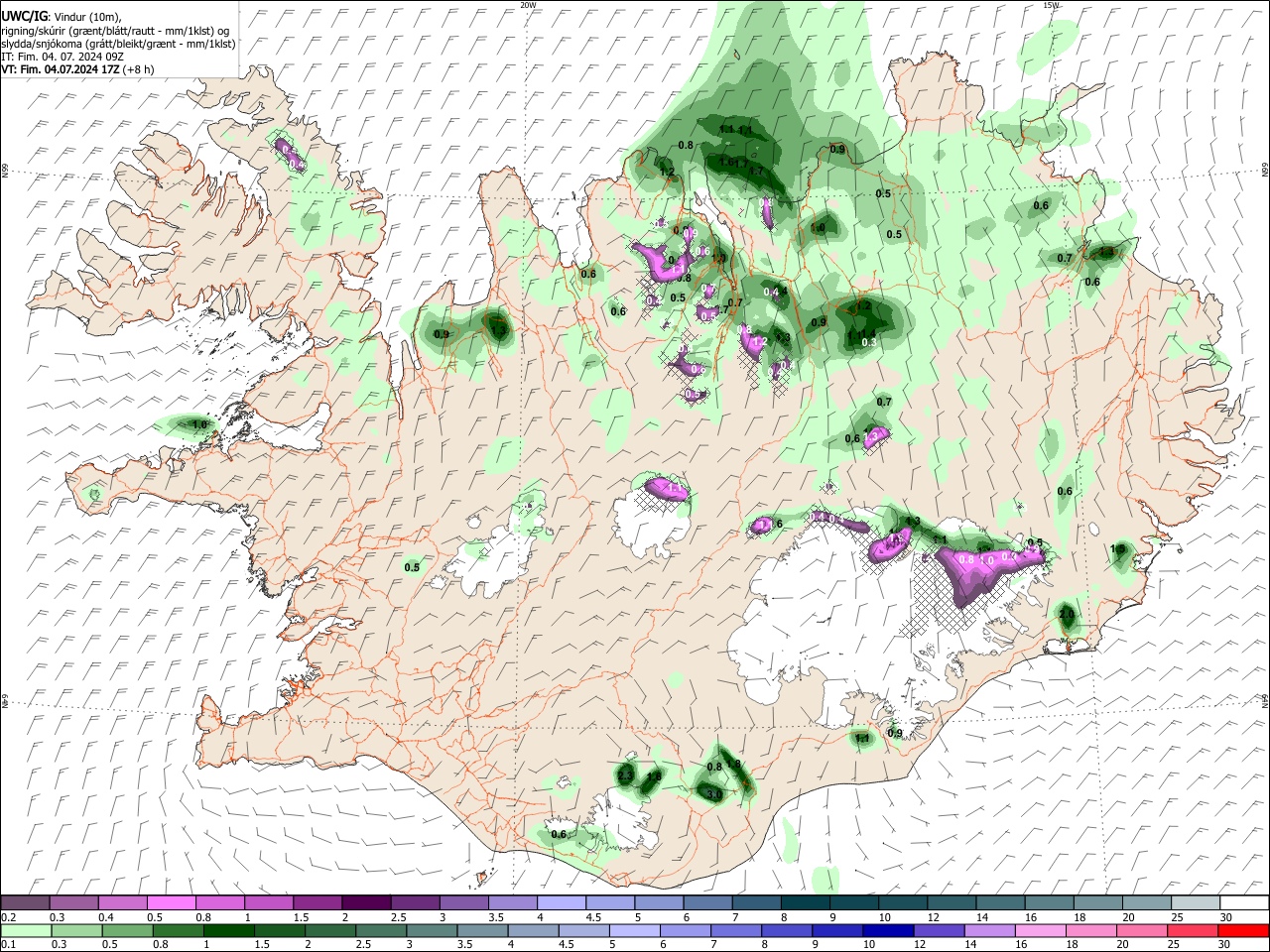1270x952 pixels.
Task: Click the '3.0' precipitation value in south Iceland
Action: (x=713, y=794)
